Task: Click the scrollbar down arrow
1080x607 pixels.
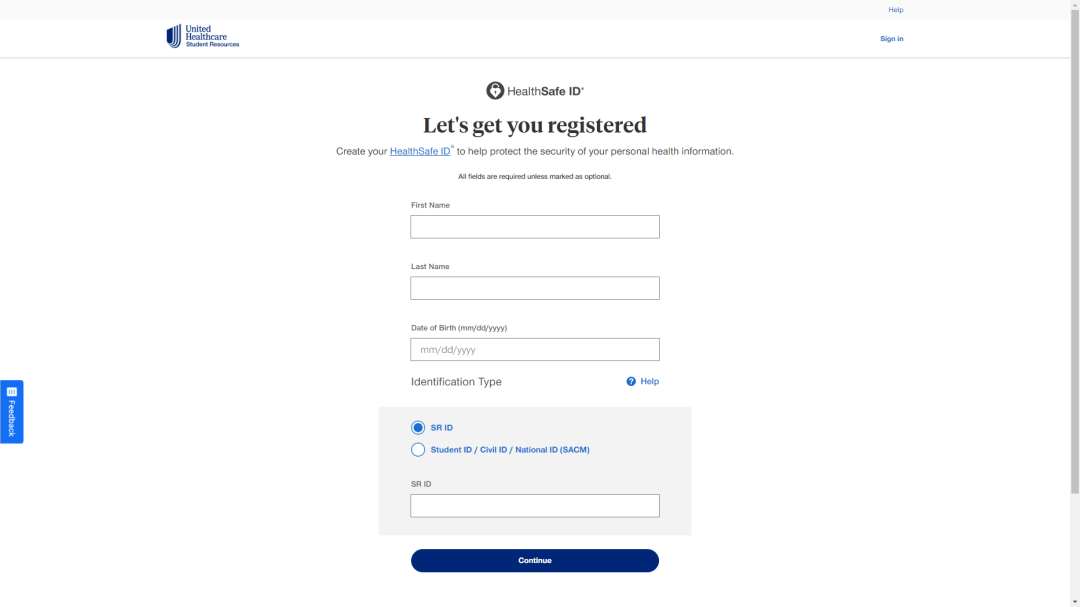Action: point(1075,601)
